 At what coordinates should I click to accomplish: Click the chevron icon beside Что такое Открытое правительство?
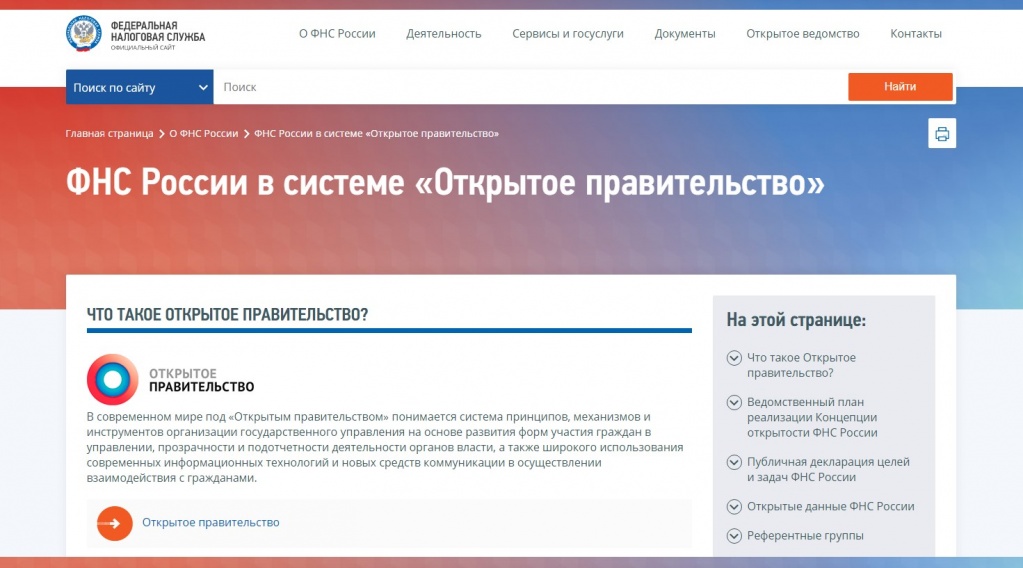coord(734,357)
